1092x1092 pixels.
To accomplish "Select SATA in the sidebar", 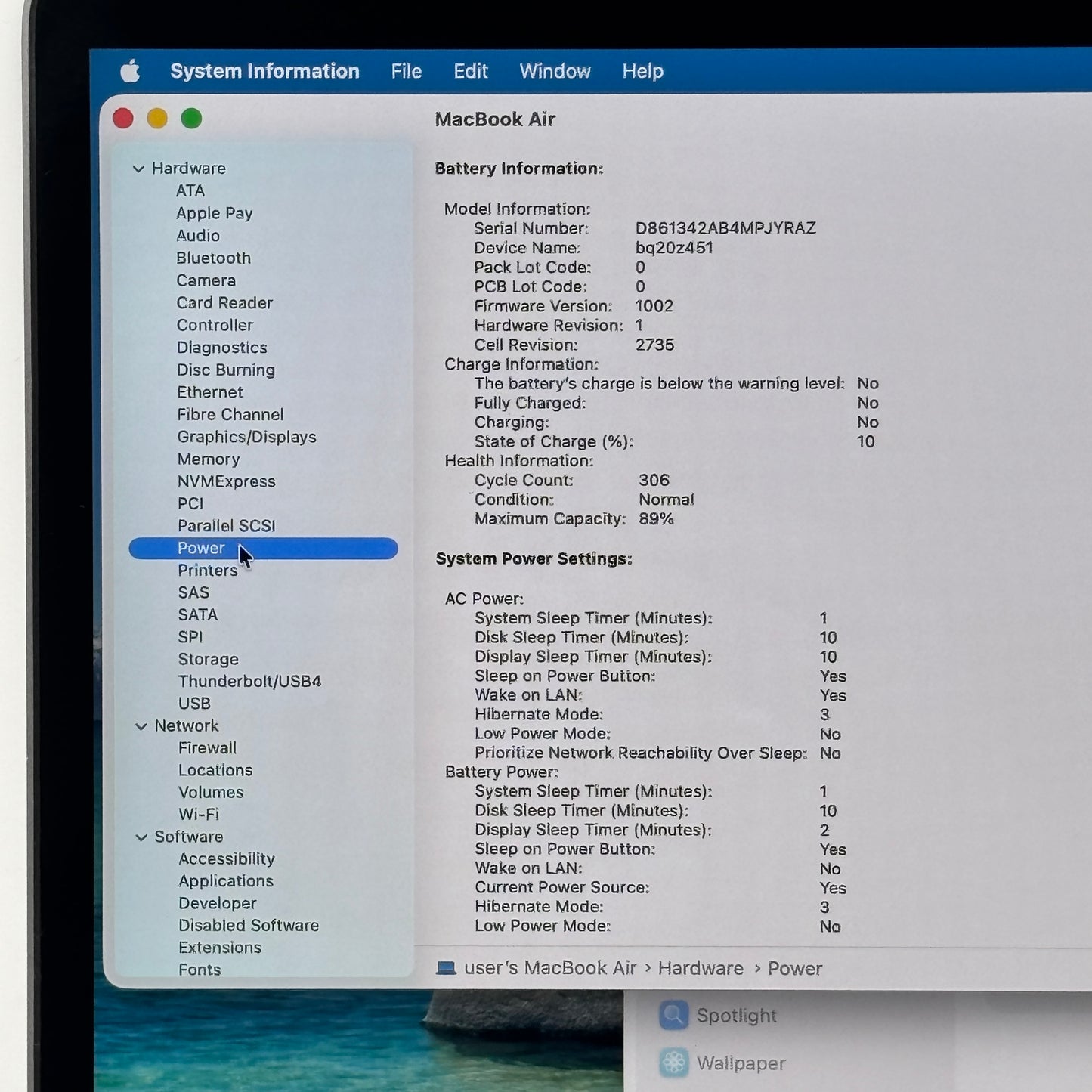I will point(198,615).
